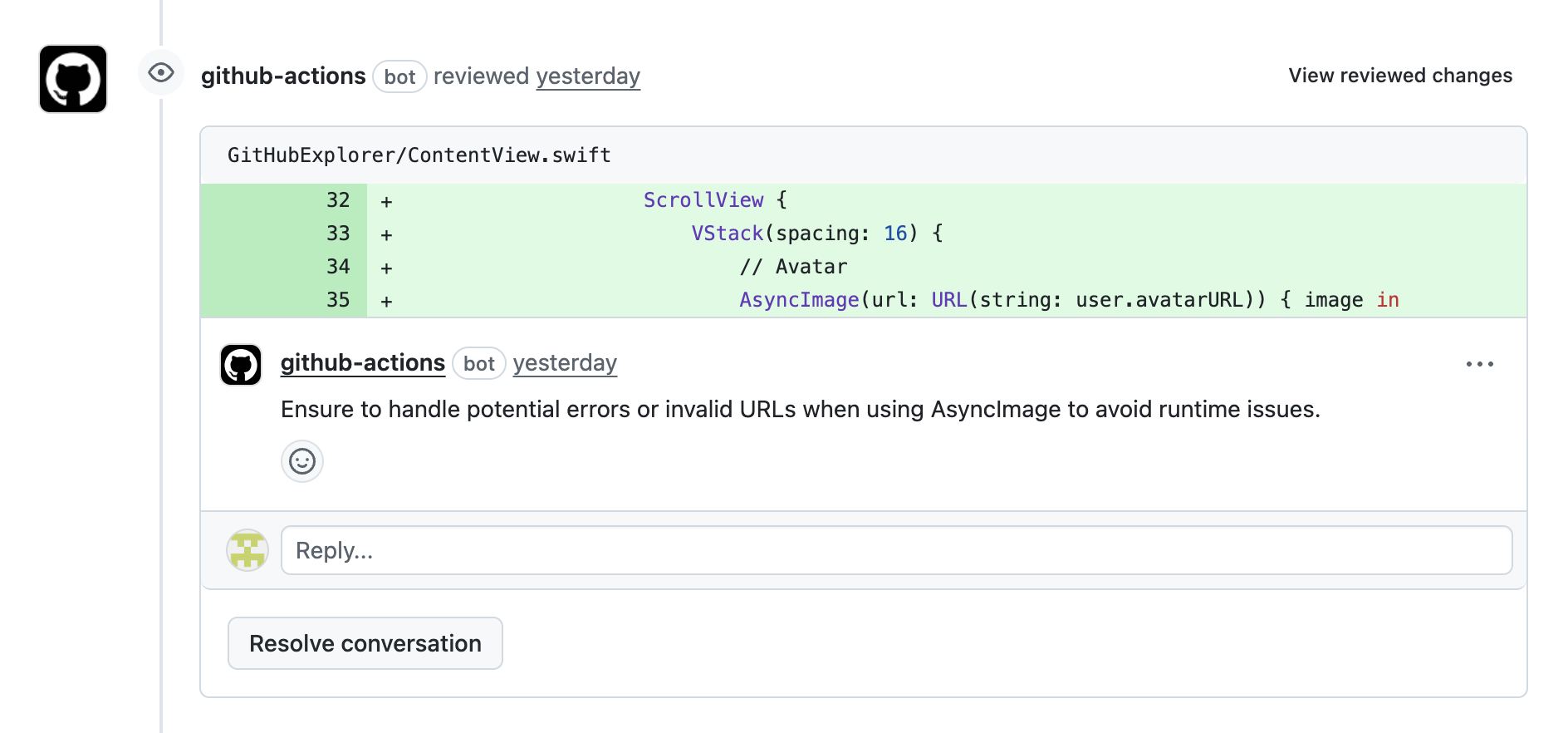Open file GitHubExplorer/ContentView.swift

419,155
